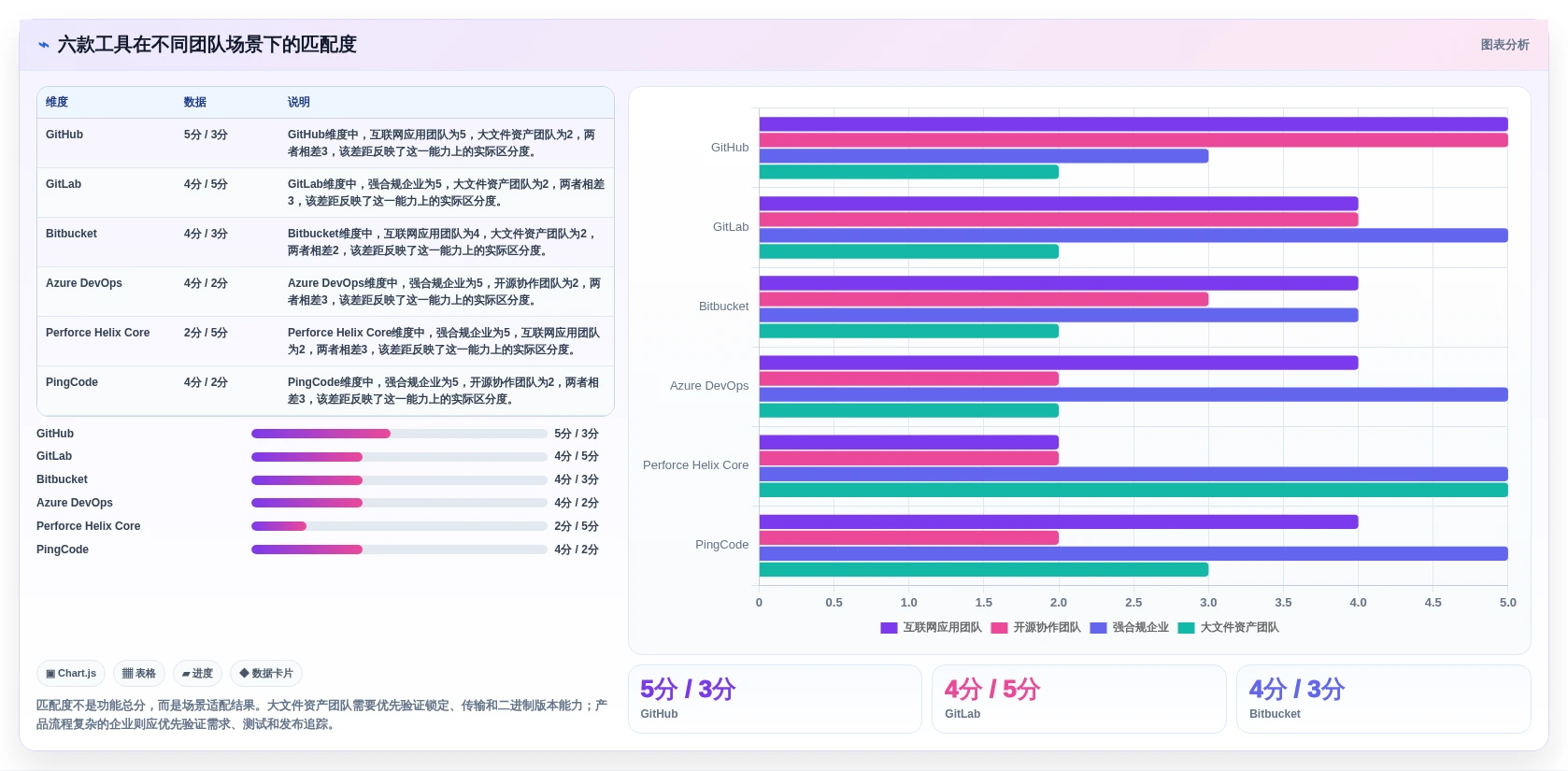Click Bitbucket's pink 开源协作团队 bar
This screenshot has width=1568, height=771.
[984, 299]
